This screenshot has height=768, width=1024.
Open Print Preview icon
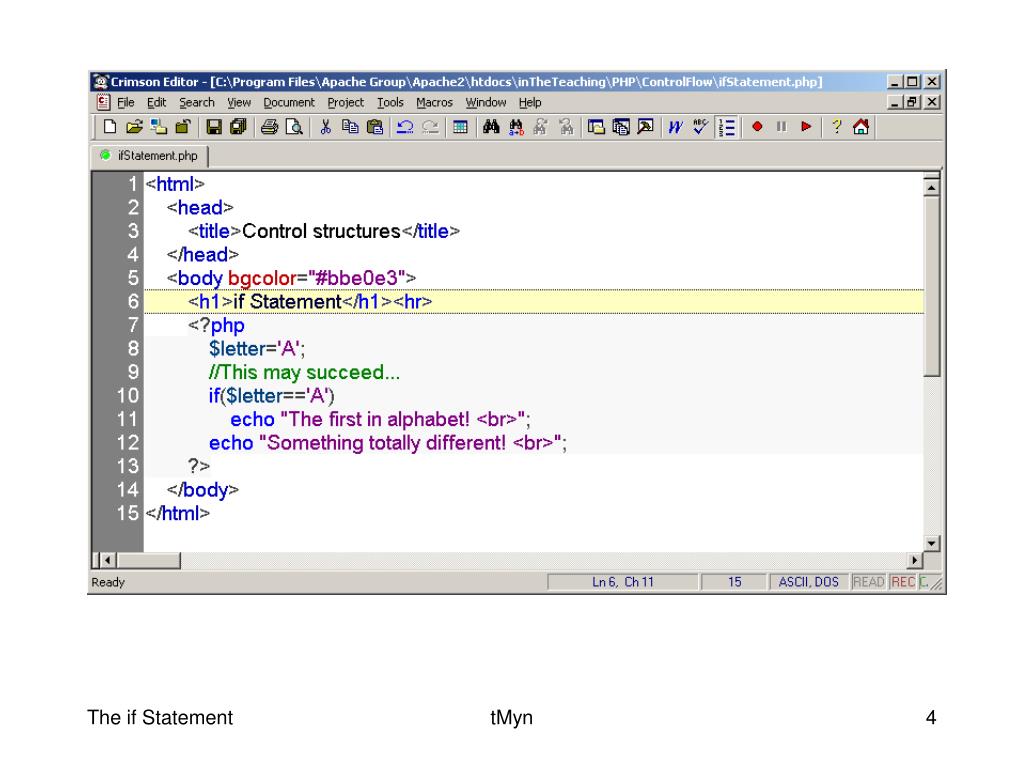[295, 127]
